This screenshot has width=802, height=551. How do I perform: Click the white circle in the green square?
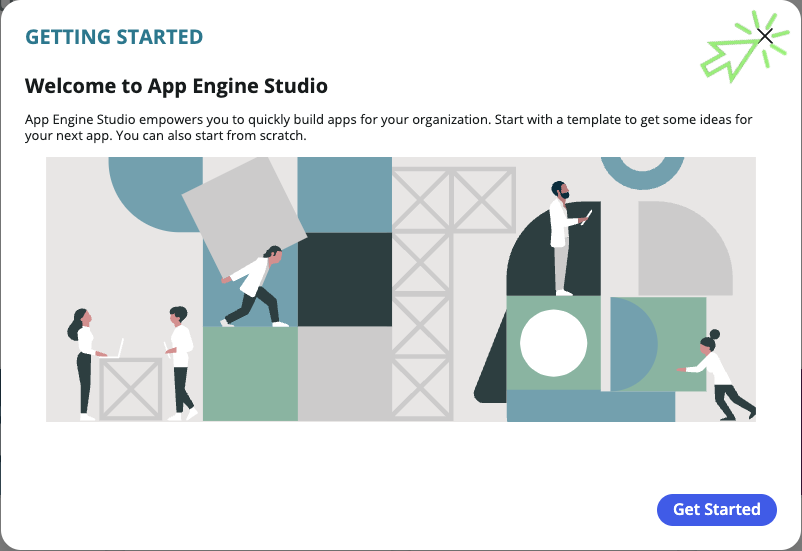point(553,343)
